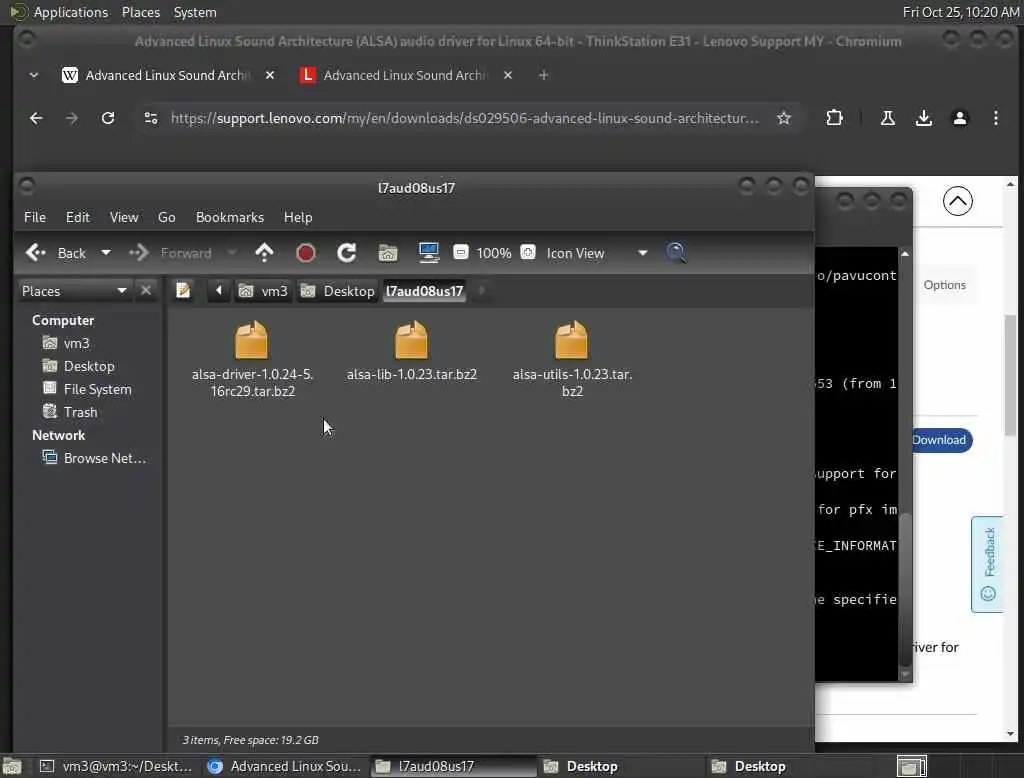Image resolution: width=1024 pixels, height=778 pixels.
Task: Select vm3 in the path bar
Action: point(263,291)
